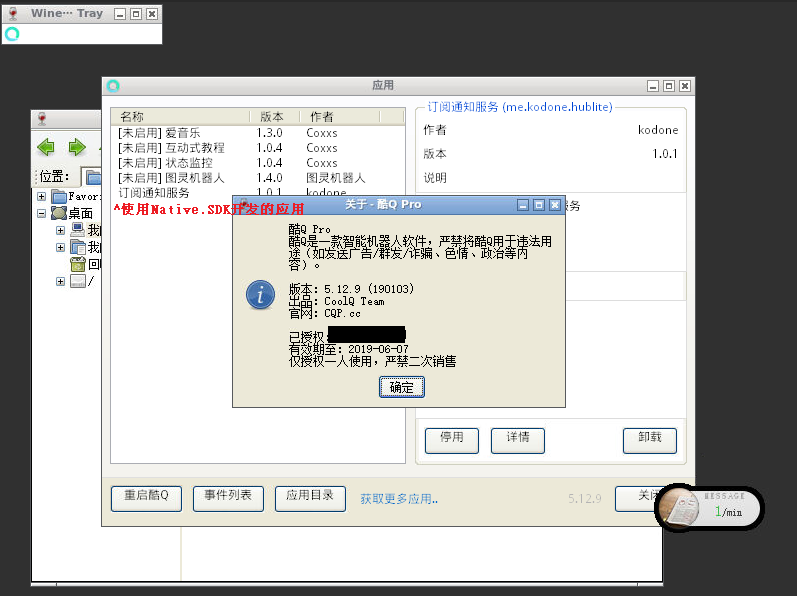Screen dimensions: 797x596
Task: Expand the documents node under 桌面
Action: coord(60,247)
